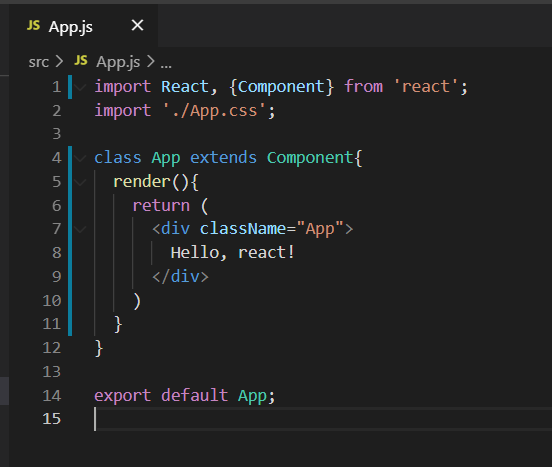Click 'App;' at end of line 14

pos(257,396)
